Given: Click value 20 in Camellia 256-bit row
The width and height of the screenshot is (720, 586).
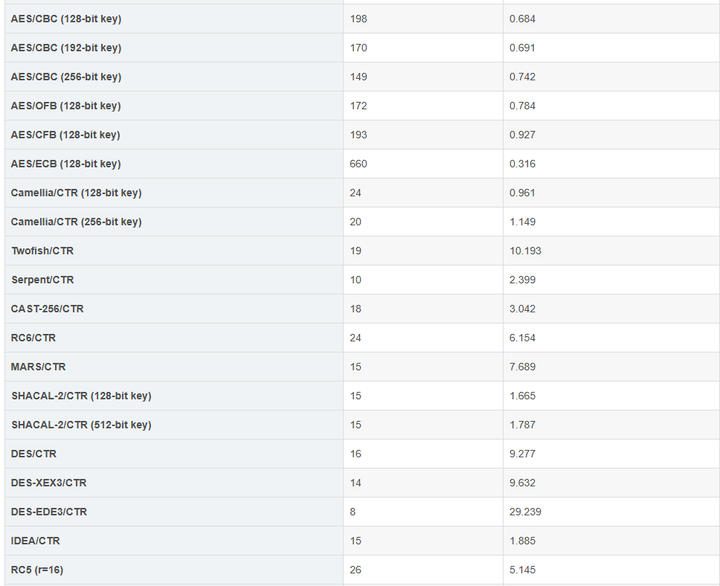Looking at the screenshot, I should click(x=355, y=221).
